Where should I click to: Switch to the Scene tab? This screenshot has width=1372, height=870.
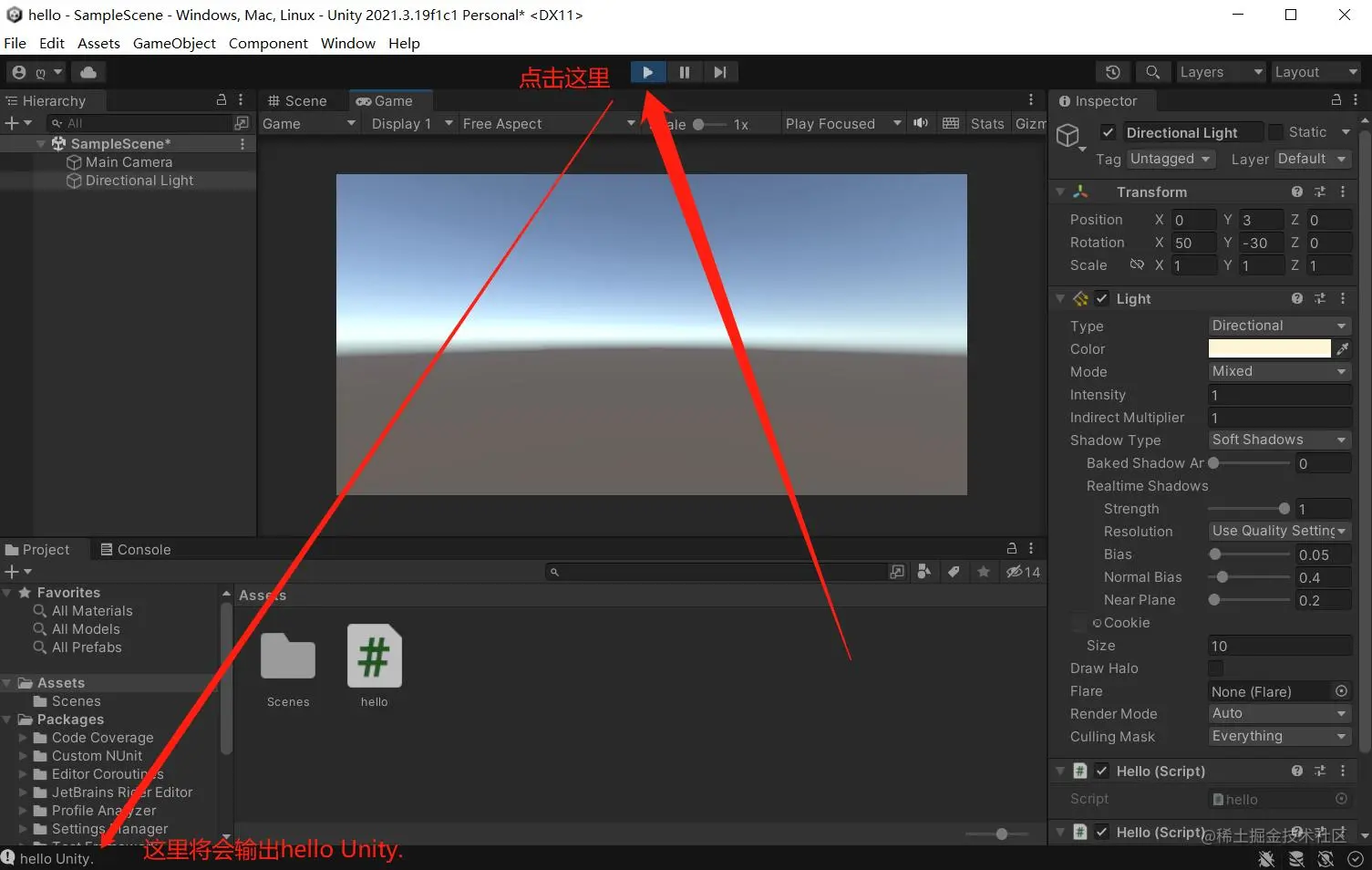(x=301, y=100)
